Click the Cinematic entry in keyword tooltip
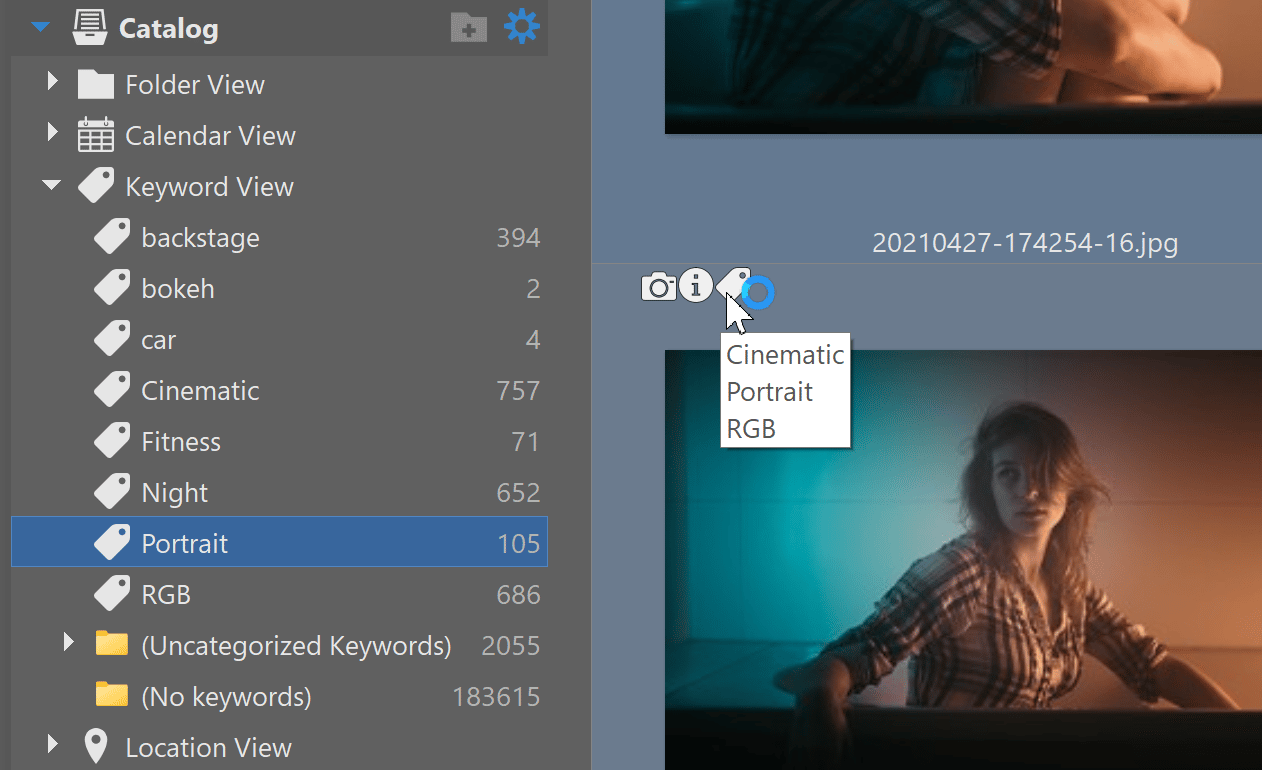 click(x=785, y=355)
